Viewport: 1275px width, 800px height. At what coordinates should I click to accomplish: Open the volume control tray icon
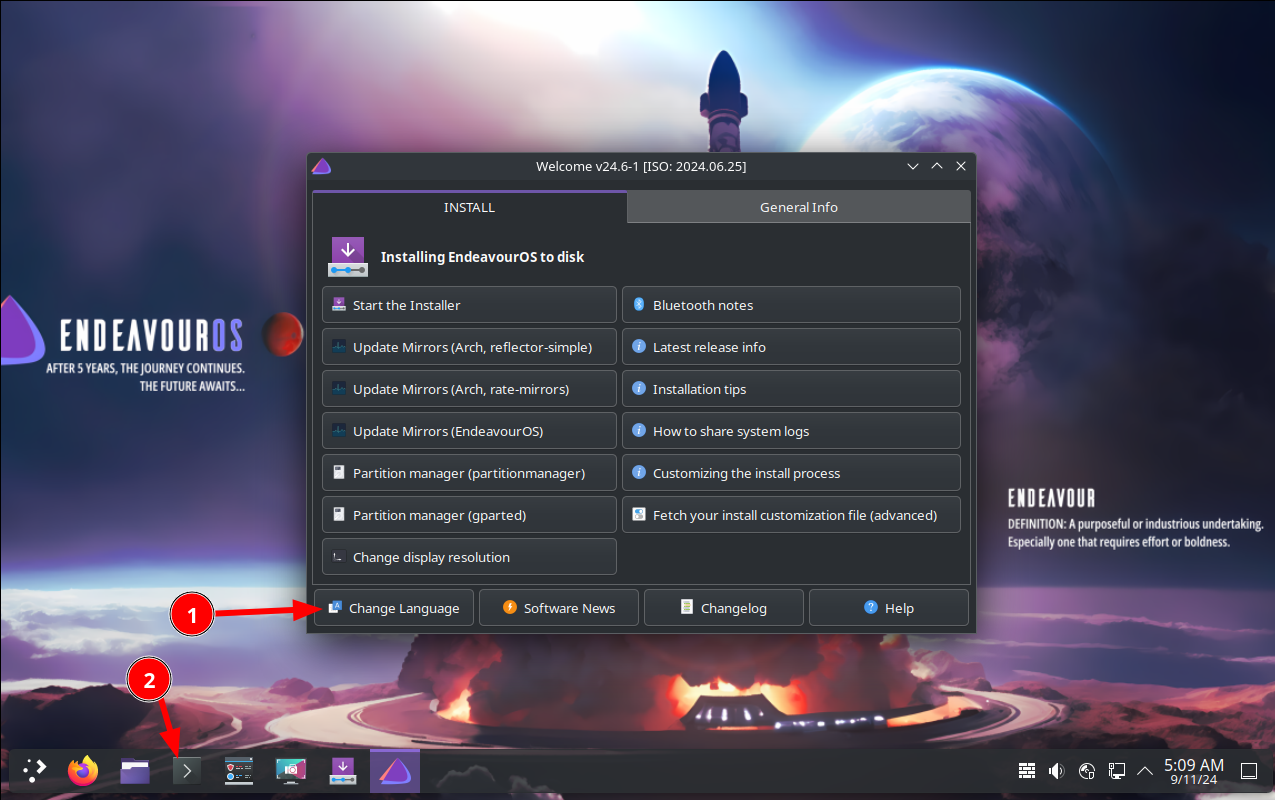tap(1056, 770)
